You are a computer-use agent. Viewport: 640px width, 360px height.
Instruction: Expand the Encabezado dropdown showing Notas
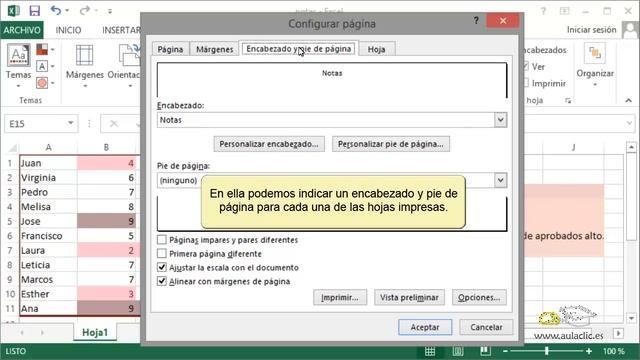coord(500,120)
